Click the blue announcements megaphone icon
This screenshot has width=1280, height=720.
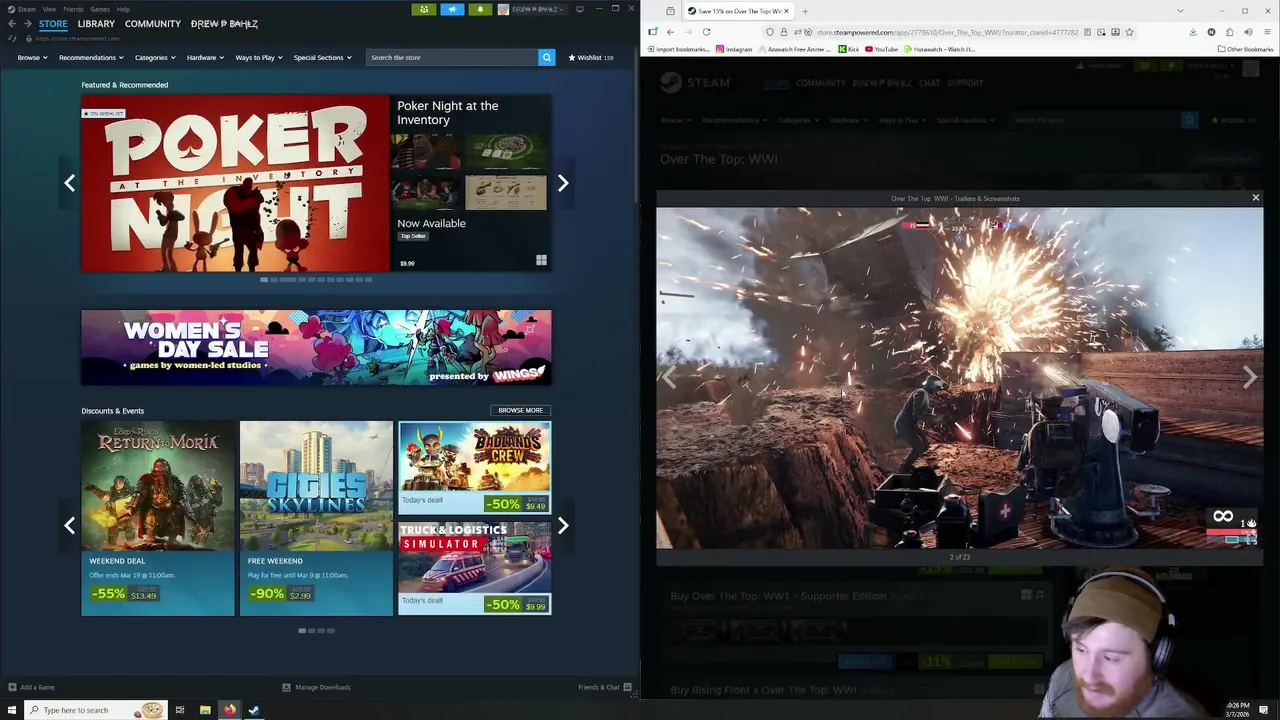pos(452,9)
